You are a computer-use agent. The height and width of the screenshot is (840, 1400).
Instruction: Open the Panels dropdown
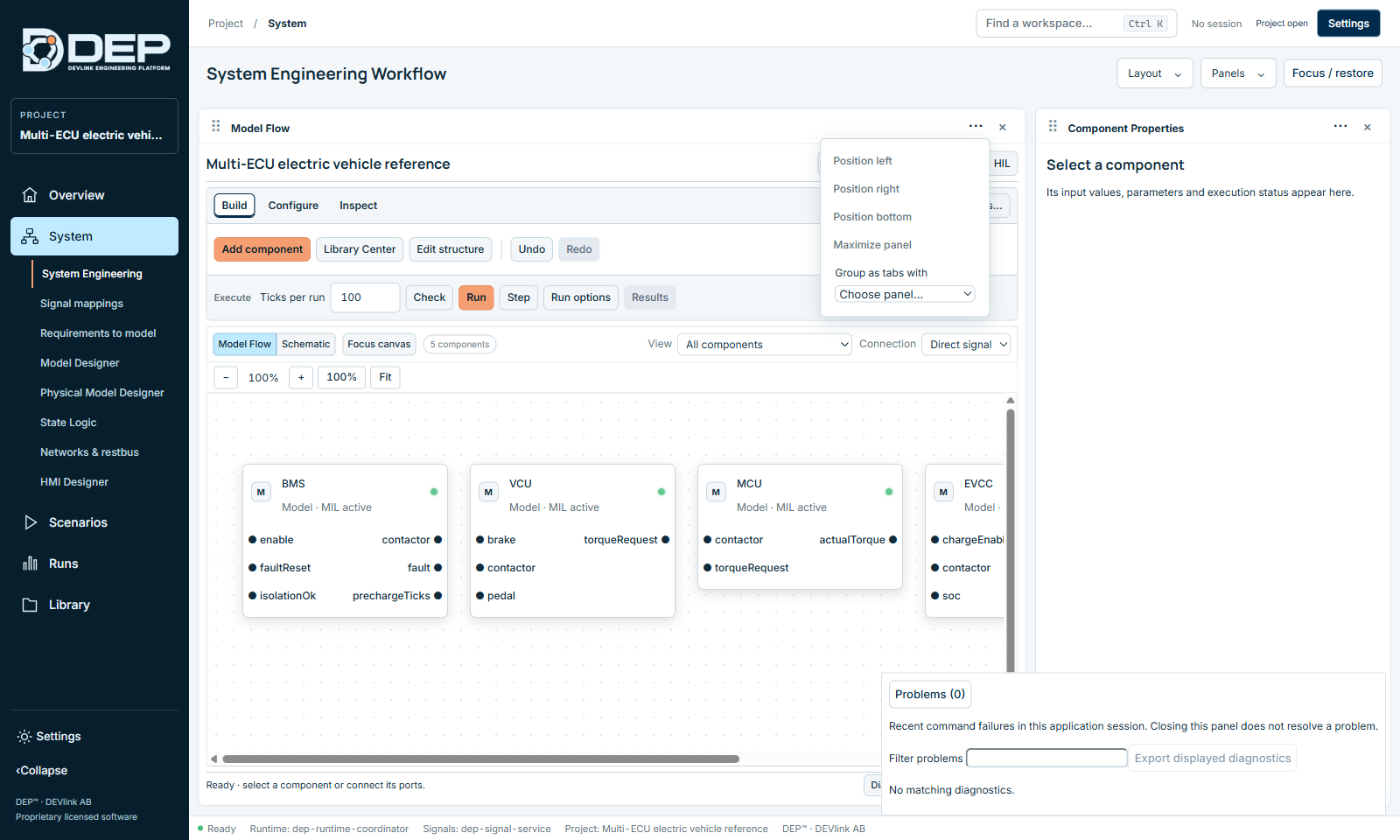coord(1238,73)
